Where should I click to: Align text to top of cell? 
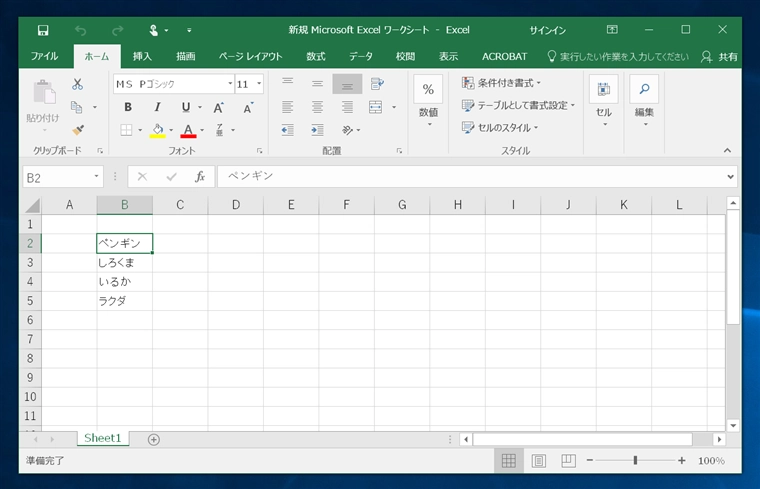coord(288,84)
